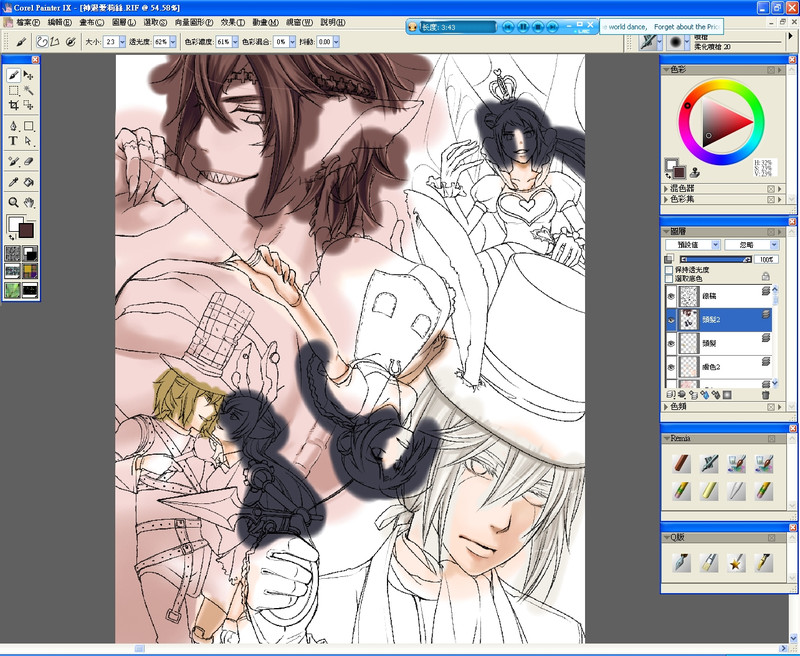Select the Layer Adjuster tool
Image resolution: width=800 pixels, height=656 pixels.
coord(29,75)
